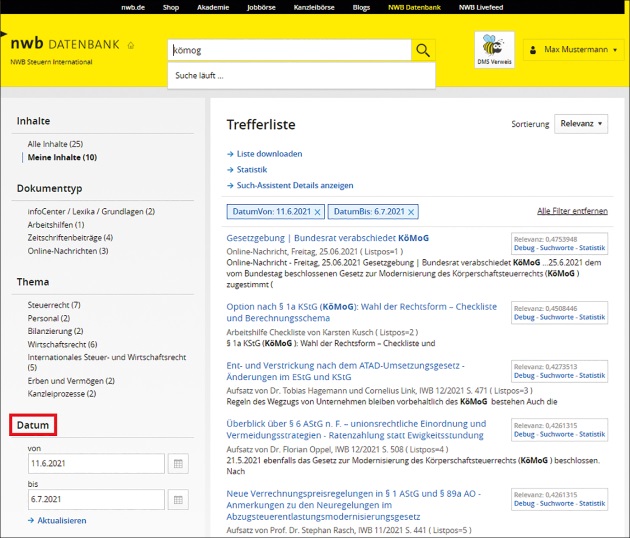
Task: Open the DMS Verweis bee icon
Action: [494, 50]
